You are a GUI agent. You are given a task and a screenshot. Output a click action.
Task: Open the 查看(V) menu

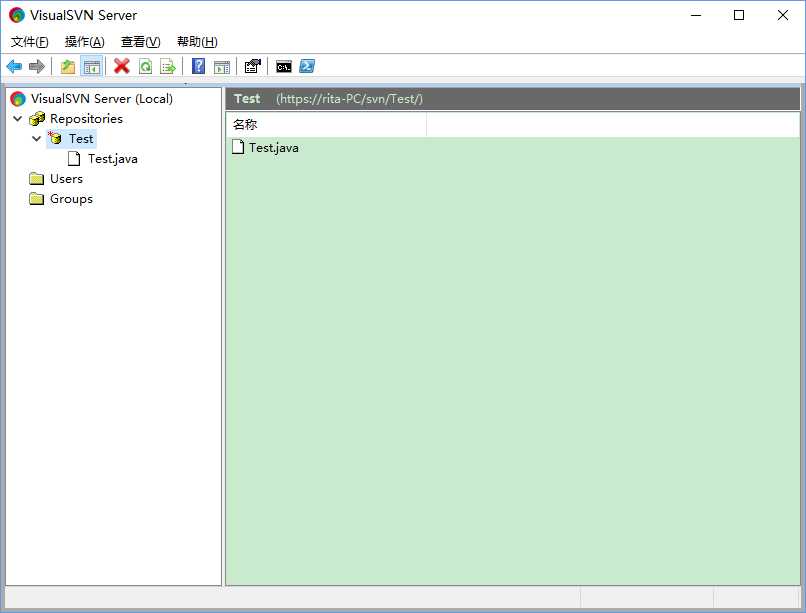(141, 42)
